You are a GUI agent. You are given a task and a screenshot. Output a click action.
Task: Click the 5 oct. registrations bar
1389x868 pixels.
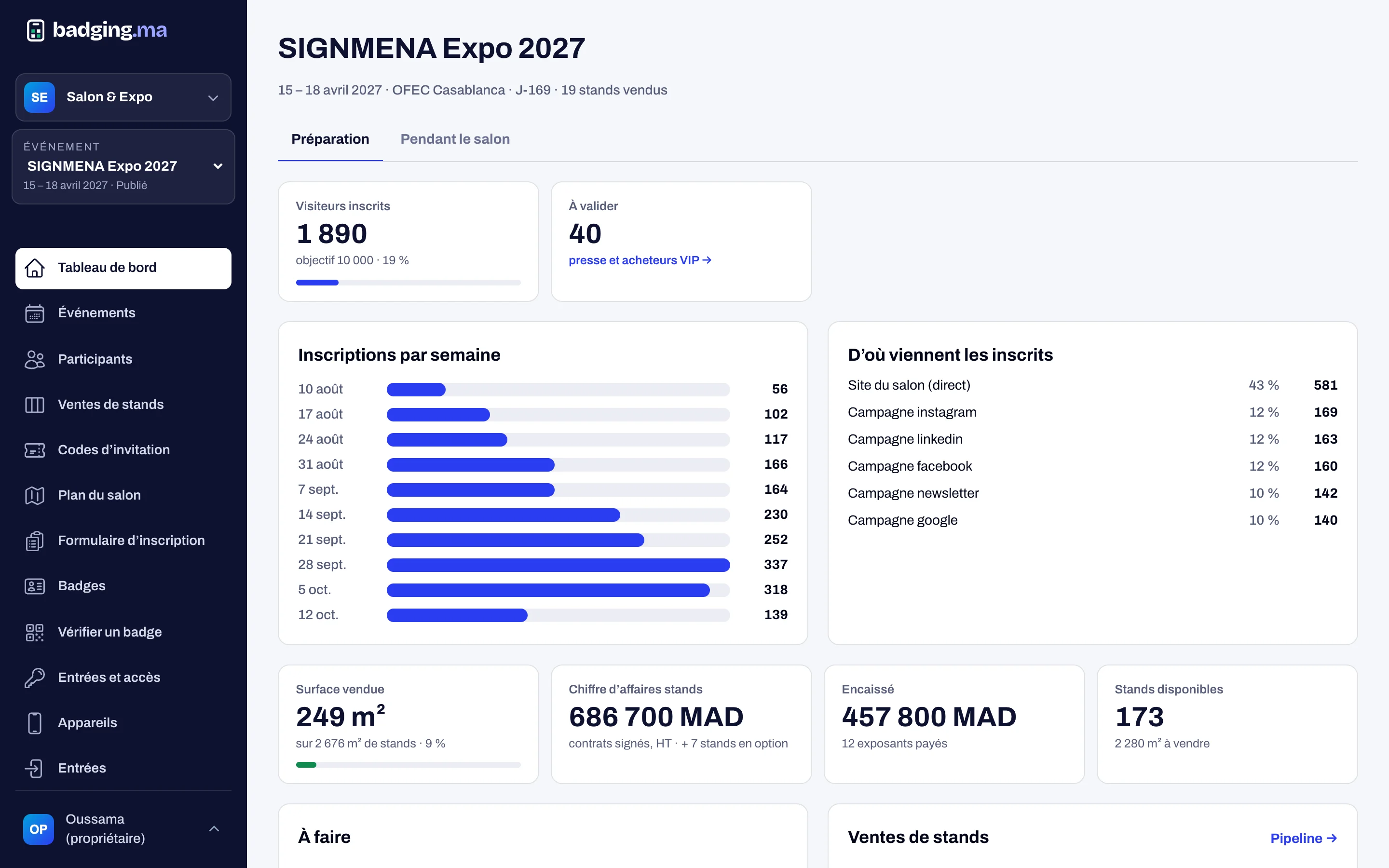pyautogui.click(x=558, y=590)
